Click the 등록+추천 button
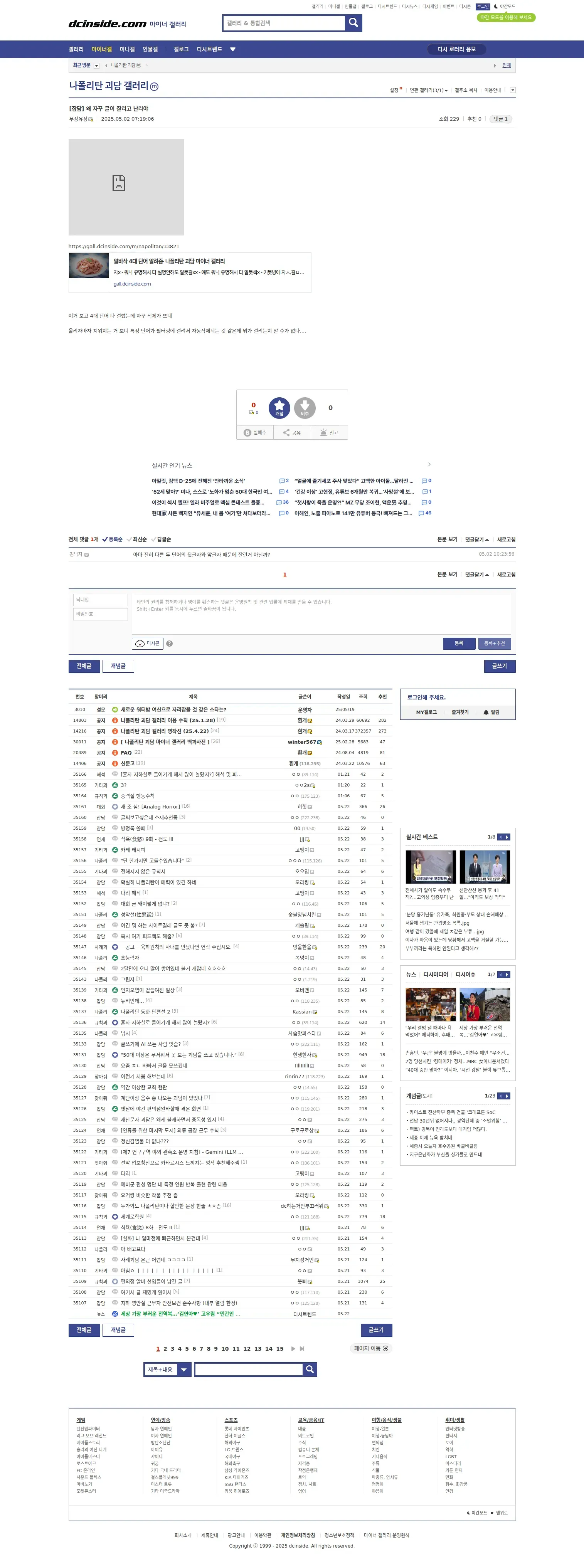This screenshot has width=584, height=1568. pos(494,644)
